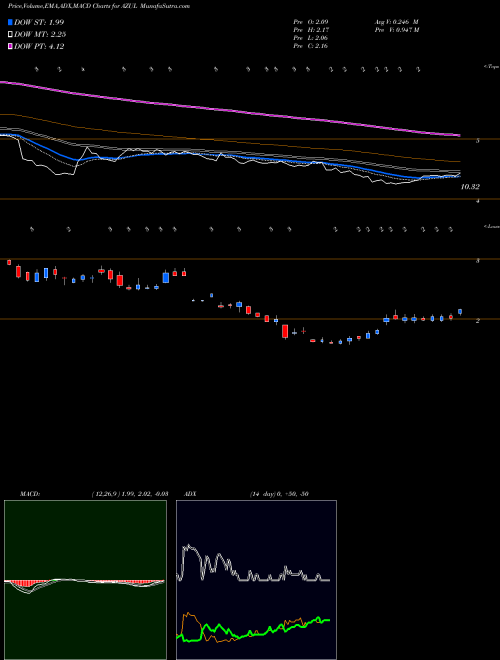
Task: Click the price axis label 3
Action: click(x=478, y=261)
